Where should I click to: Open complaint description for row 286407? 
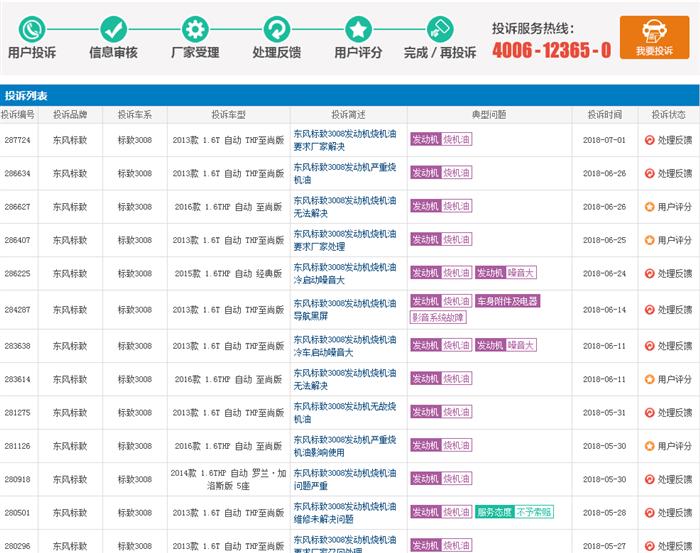pos(345,240)
